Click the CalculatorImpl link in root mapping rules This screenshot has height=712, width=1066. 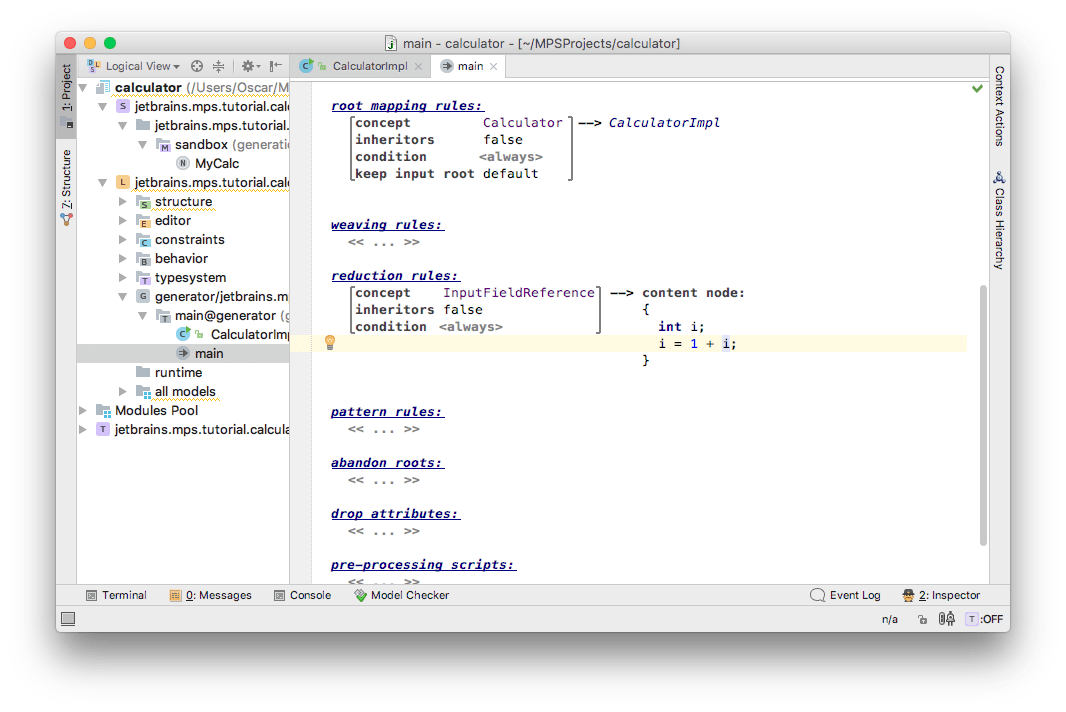(664, 123)
